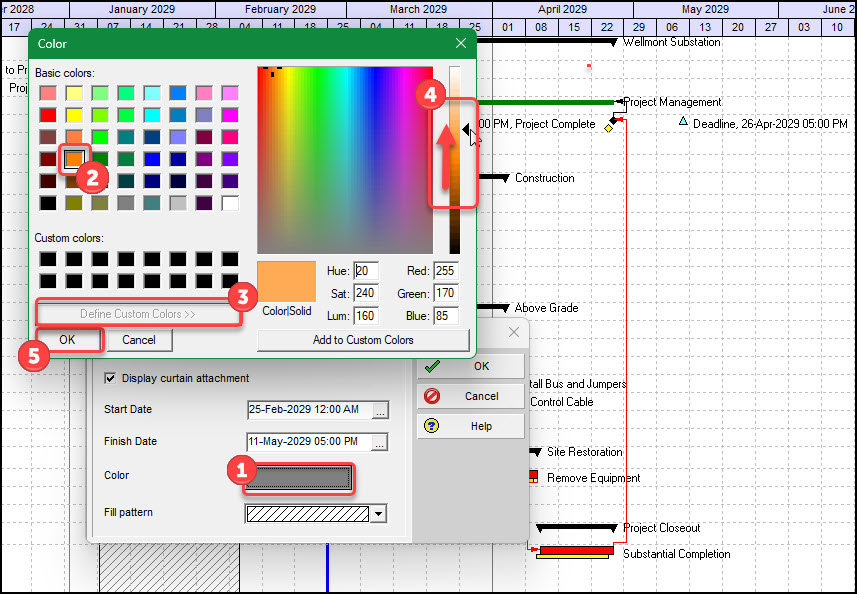Click the Deadline triangle marker
Viewport: 857px width, 594px height.
click(x=683, y=121)
